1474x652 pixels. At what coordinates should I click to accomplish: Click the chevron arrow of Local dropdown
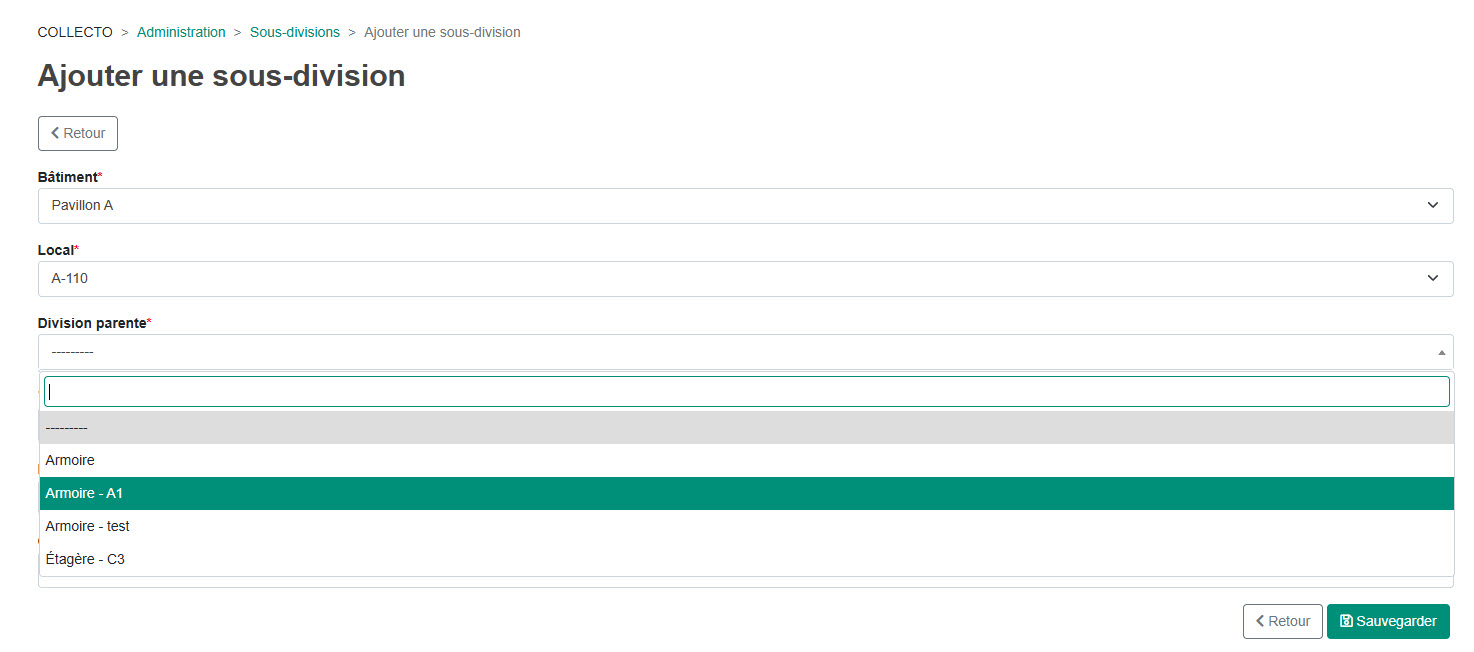1433,278
